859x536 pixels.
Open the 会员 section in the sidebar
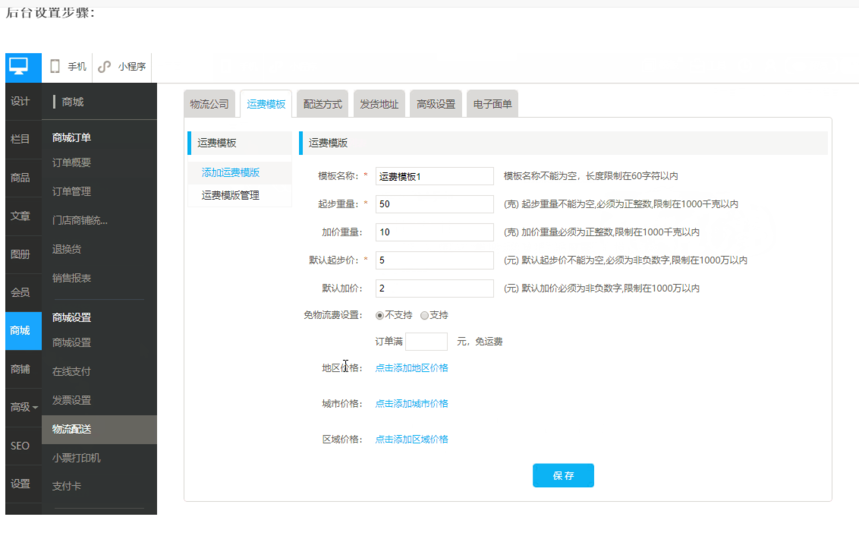point(20,293)
